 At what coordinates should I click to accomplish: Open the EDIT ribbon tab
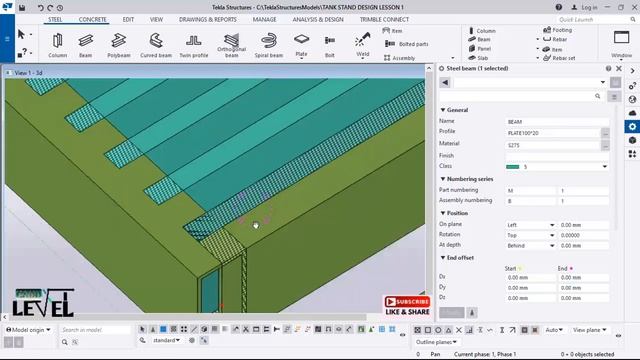click(128, 19)
